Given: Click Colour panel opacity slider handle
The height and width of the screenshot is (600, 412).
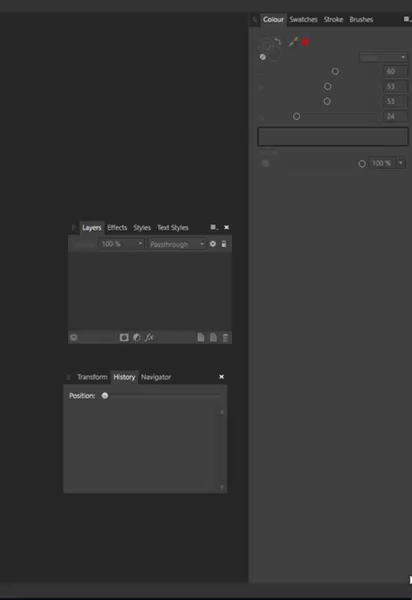Looking at the screenshot, I should [x=362, y=164].
